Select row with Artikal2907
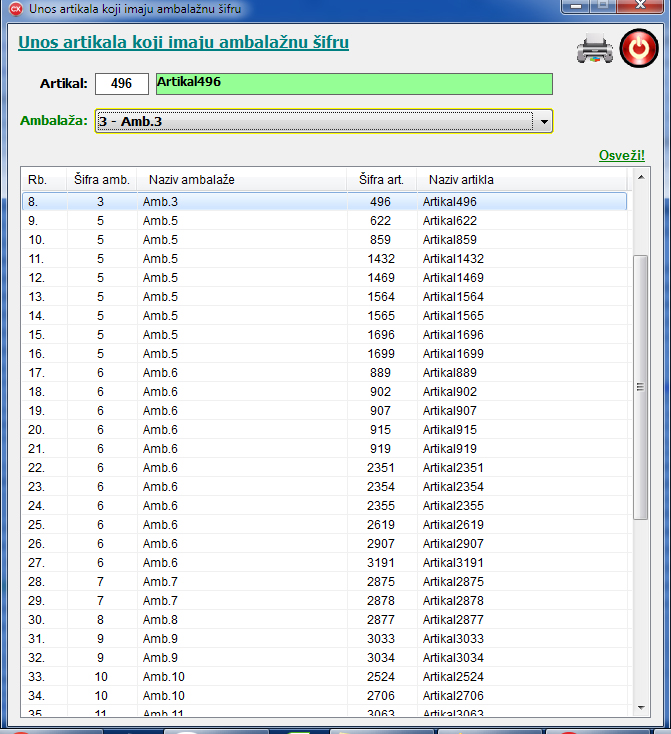Viewport: 671px width, 734px height. 324,544
